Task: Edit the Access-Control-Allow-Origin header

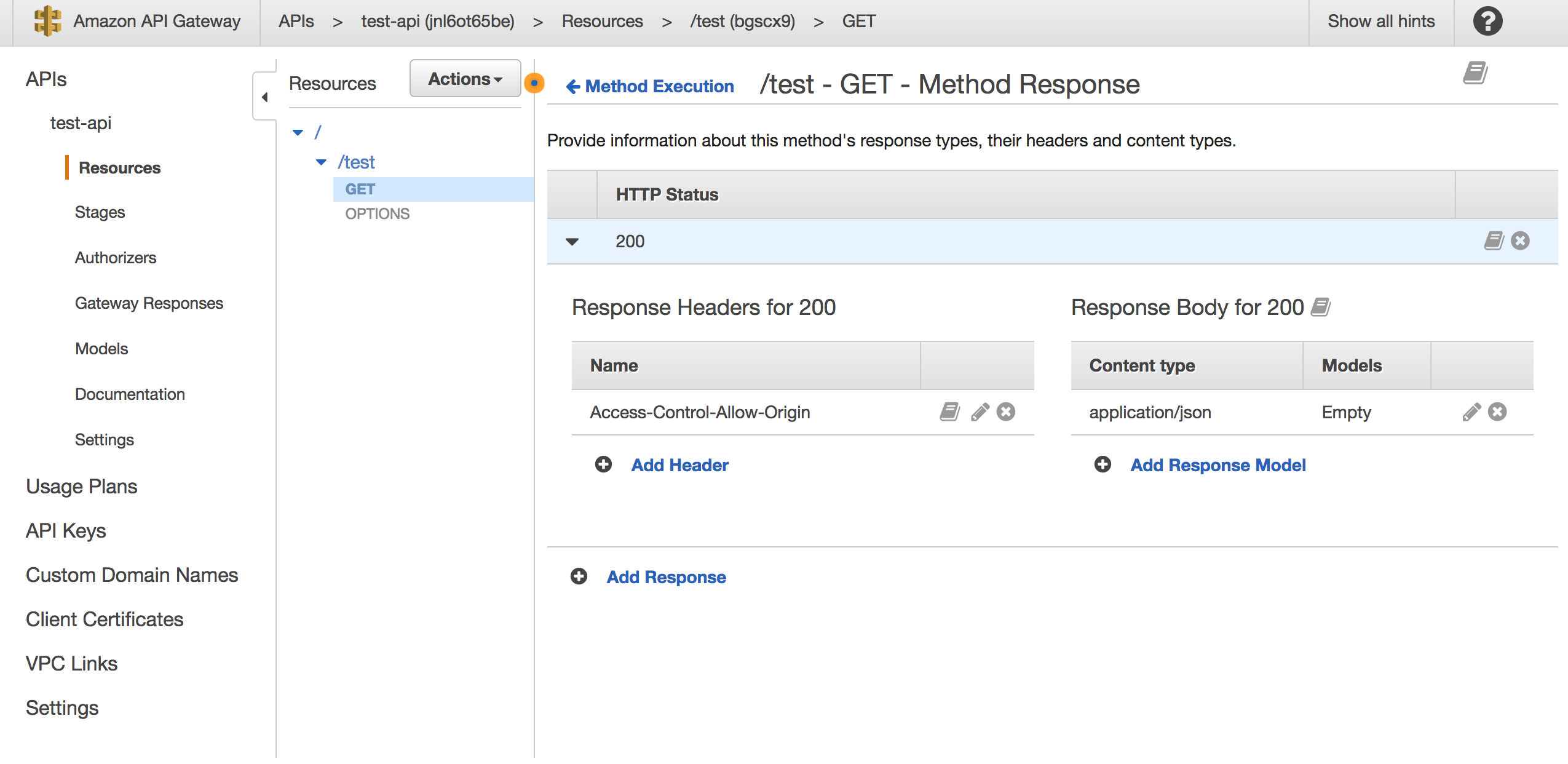Action: (980, 412)
